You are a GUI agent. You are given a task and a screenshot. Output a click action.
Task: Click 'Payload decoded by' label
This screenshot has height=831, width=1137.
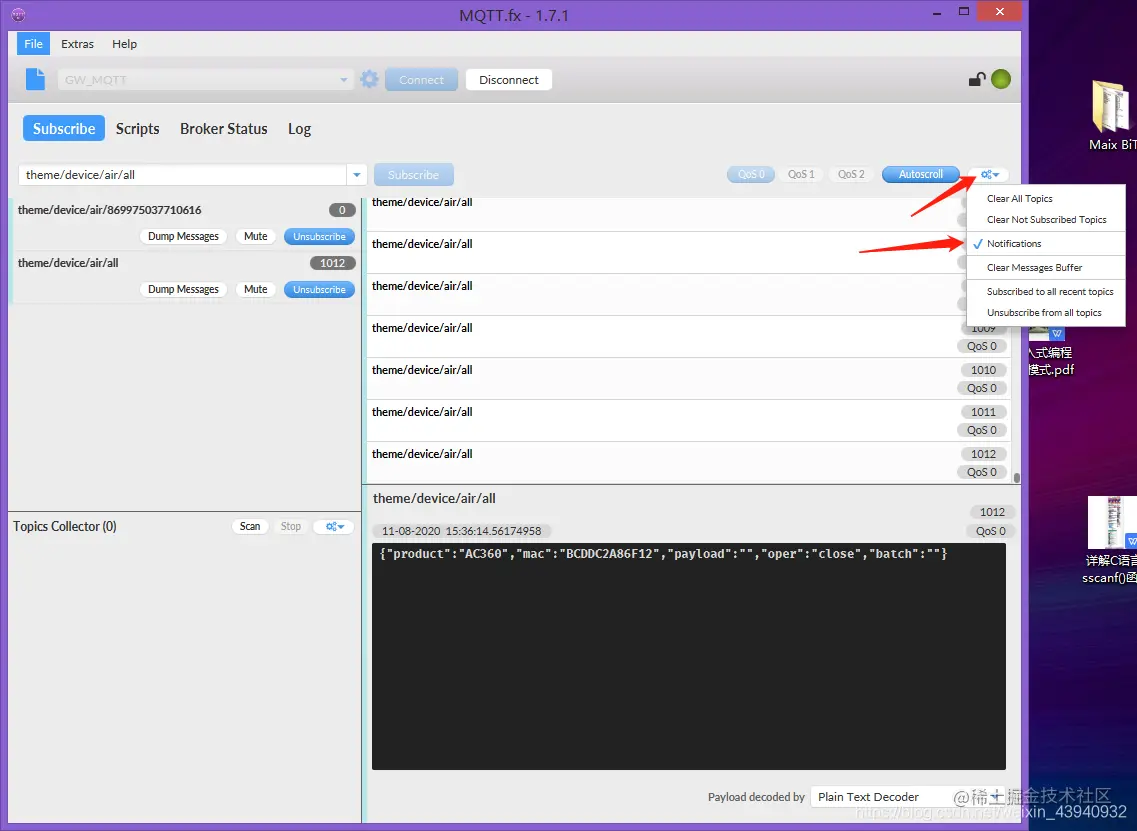click(756, 797)
